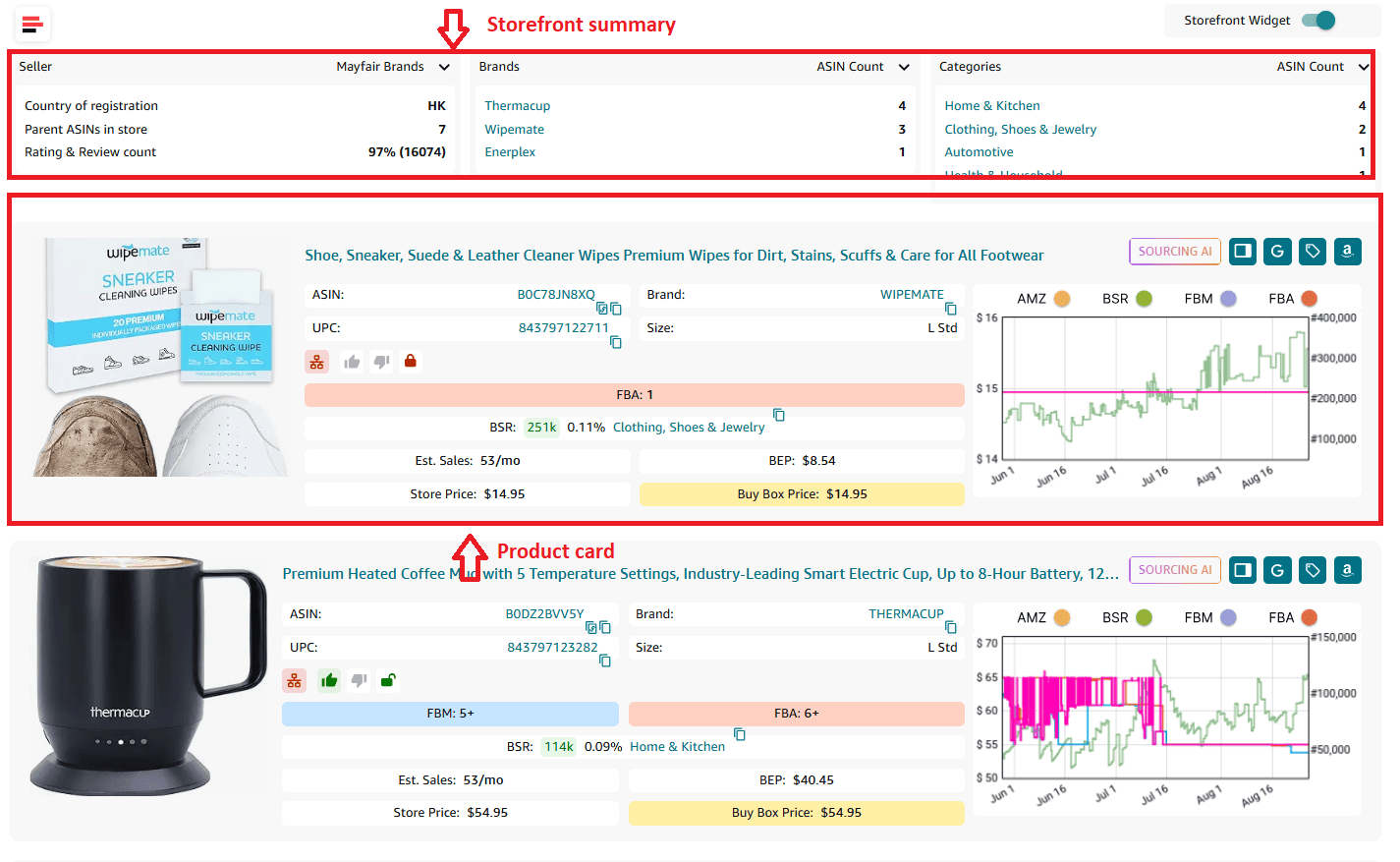Open the sneaker wipes listing on Amazon
Image resolution: width=1400 pixels, height=862 pixels.
(1347, 252)
